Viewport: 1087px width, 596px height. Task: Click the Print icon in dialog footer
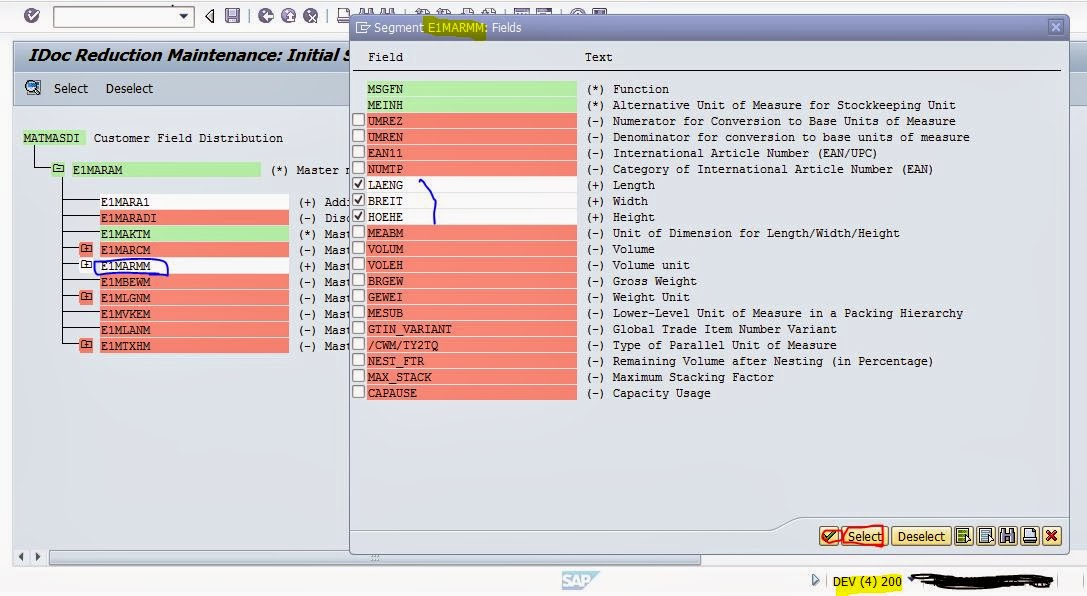click(1030, 536)
